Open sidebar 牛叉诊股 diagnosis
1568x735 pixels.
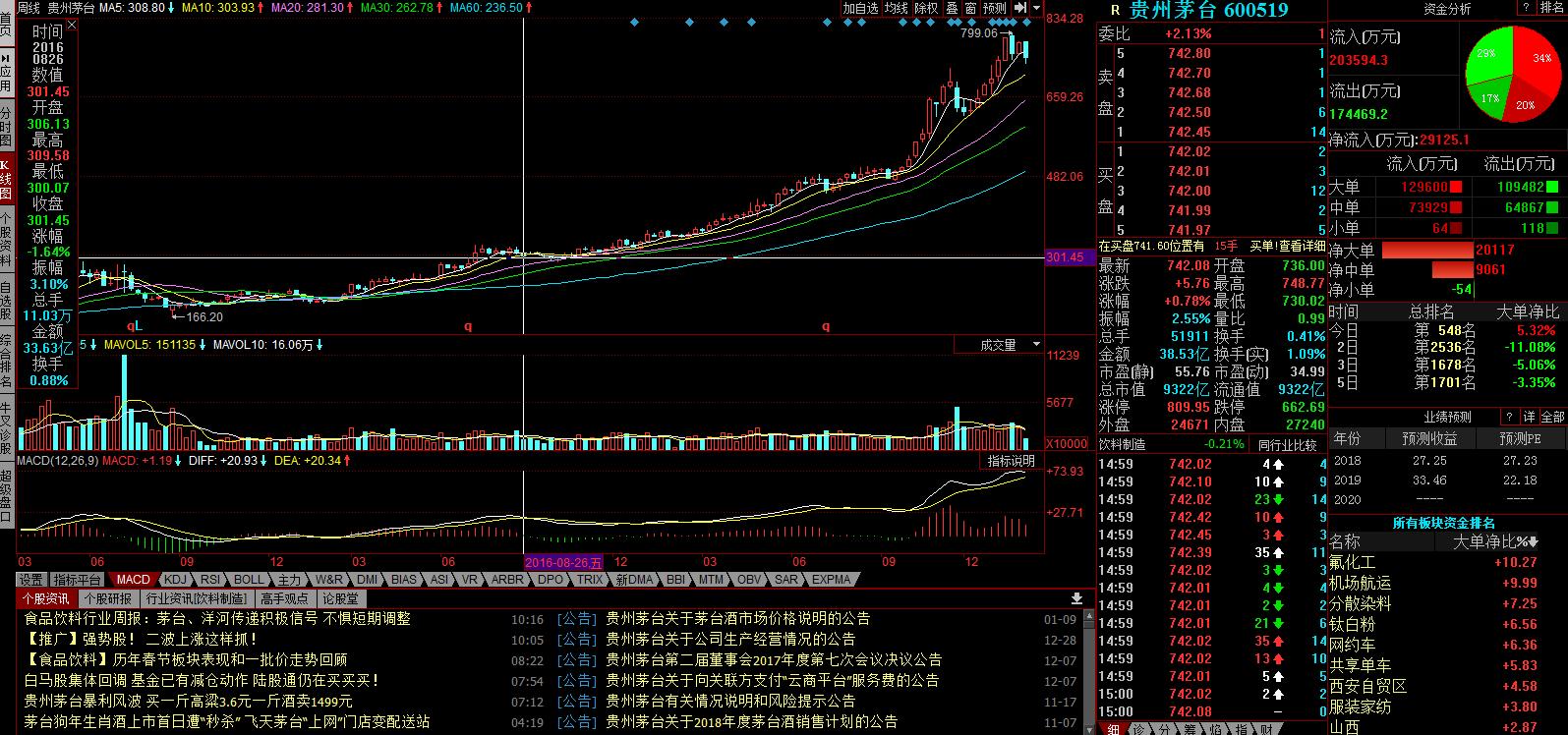(x=6, y=429)
